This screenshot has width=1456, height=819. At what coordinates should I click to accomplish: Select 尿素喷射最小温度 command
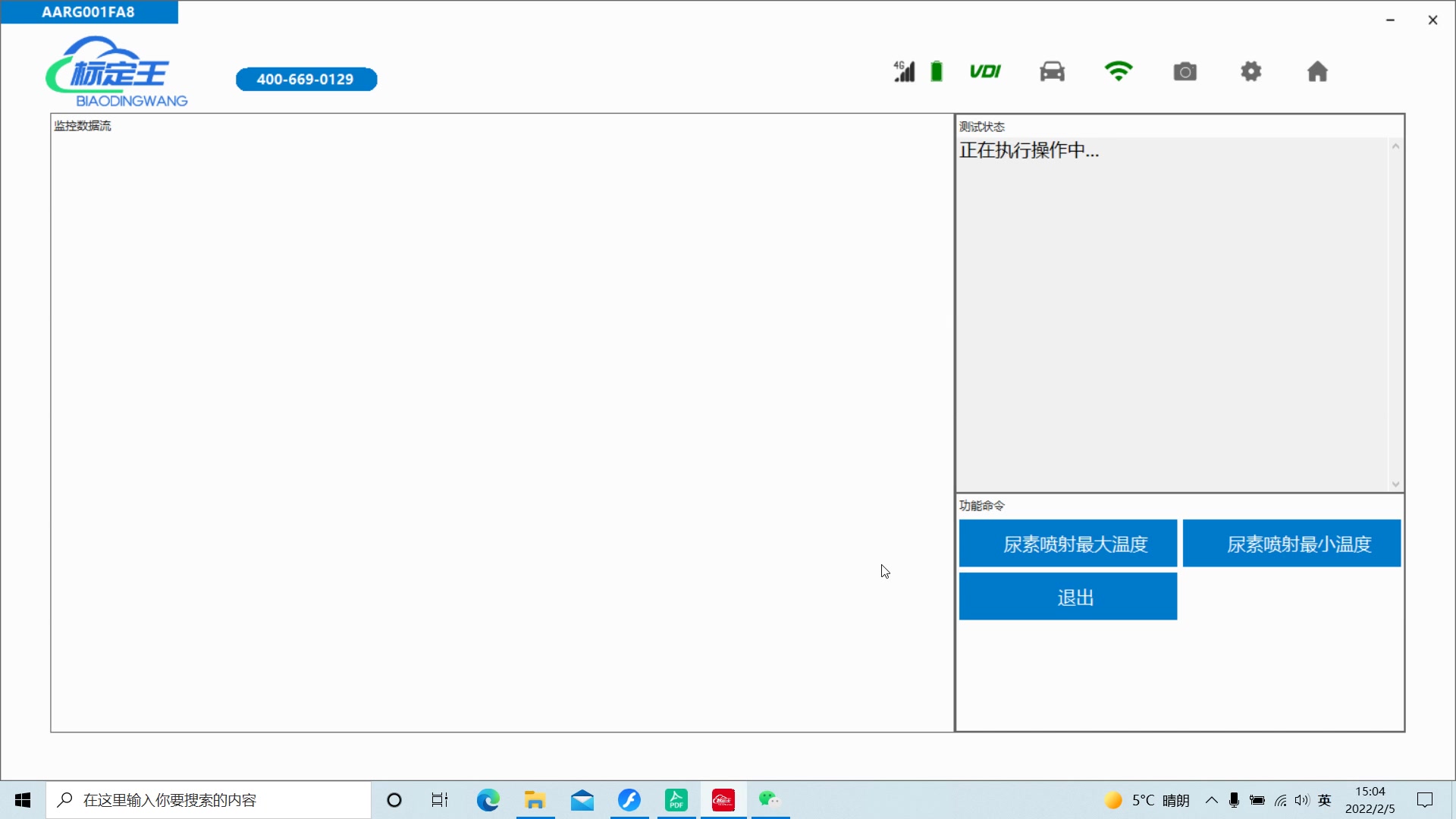coord(1291,544)
